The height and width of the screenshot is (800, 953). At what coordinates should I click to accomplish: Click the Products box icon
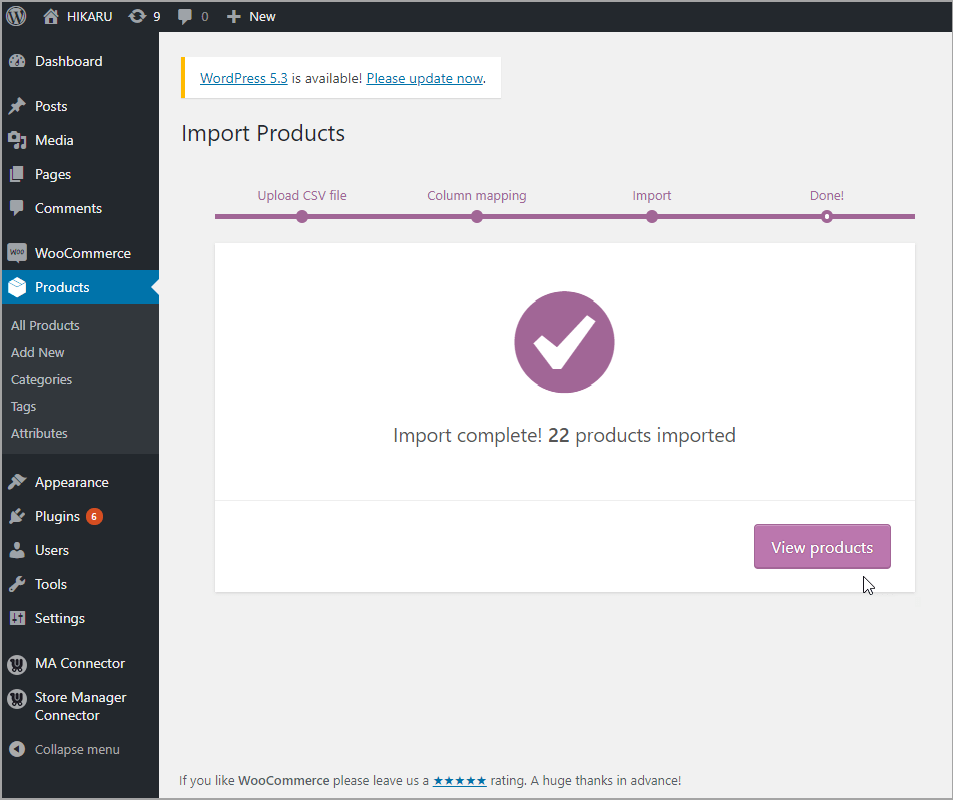(17, 287)
